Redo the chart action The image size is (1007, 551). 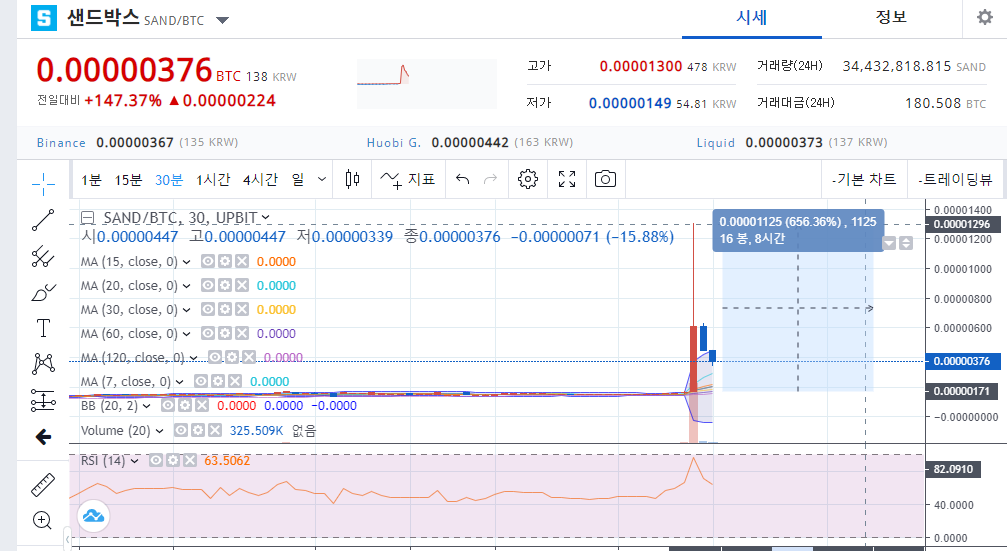pos(490,179)
